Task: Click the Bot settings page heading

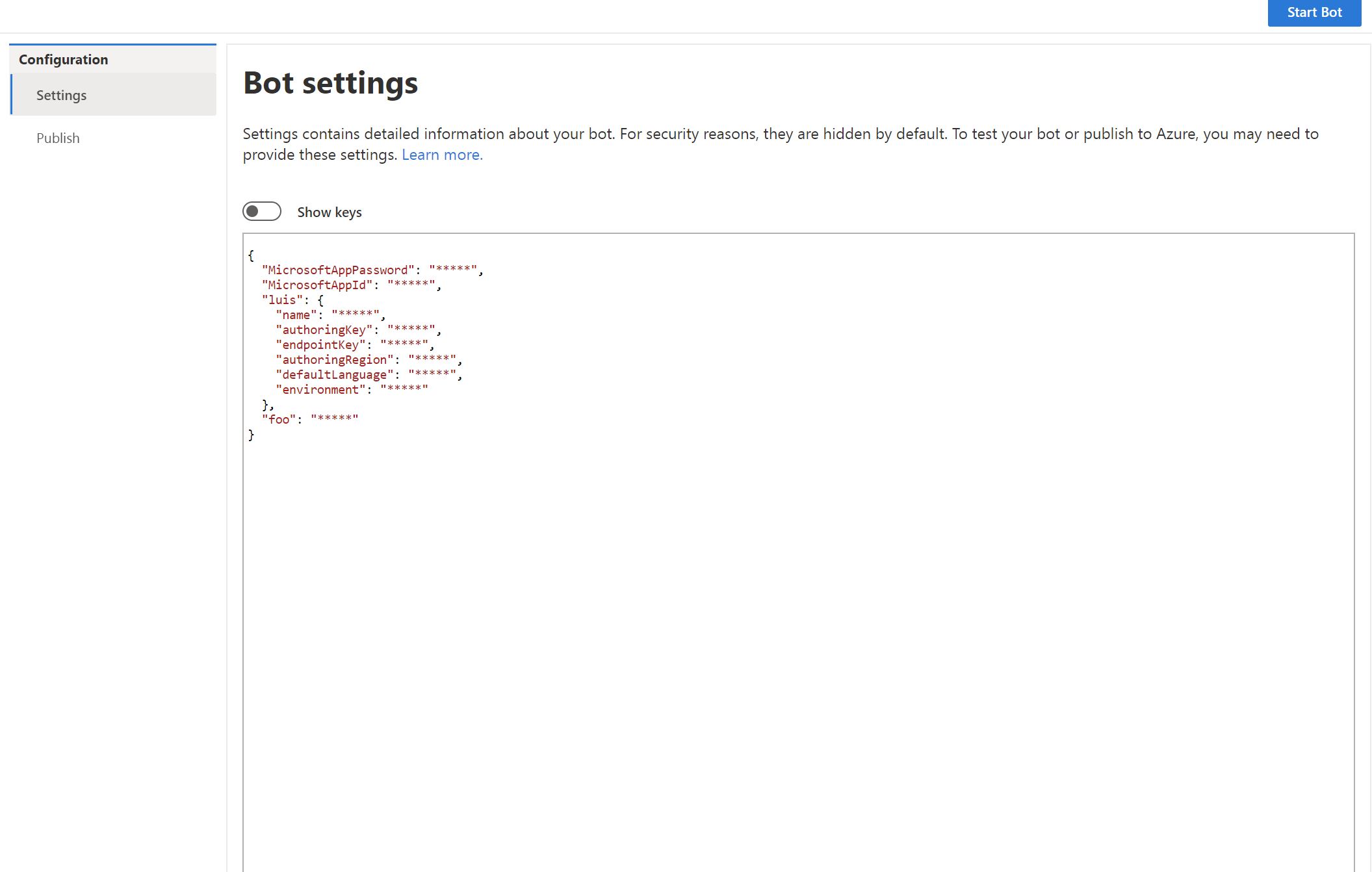Action: coord(330,83)
